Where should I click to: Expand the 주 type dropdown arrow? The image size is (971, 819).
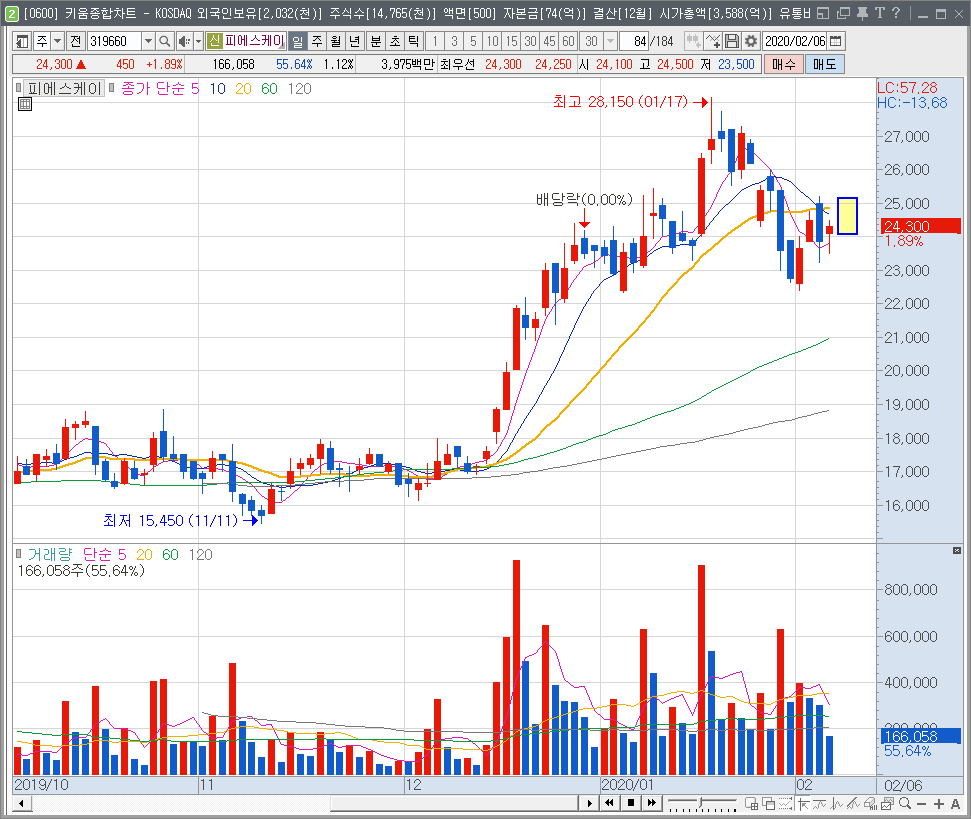[x=58, y=41]
